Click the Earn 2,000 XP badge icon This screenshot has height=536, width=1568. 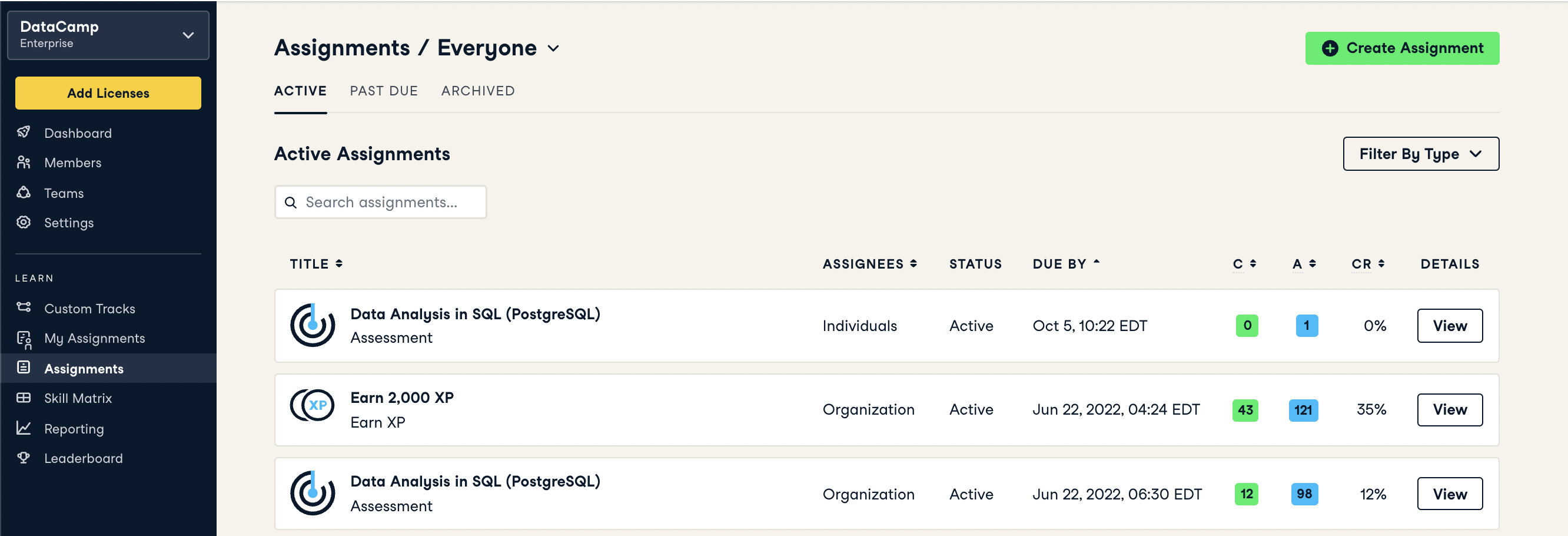click(313, 406)
